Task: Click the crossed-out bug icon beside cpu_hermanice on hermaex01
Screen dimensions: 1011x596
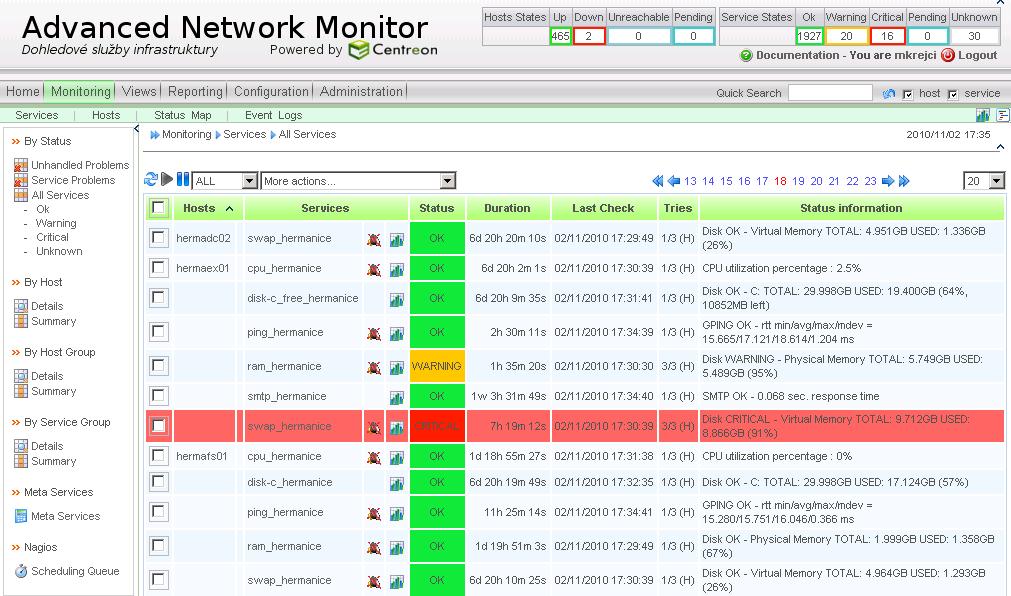Action: (x=373, y=270)
